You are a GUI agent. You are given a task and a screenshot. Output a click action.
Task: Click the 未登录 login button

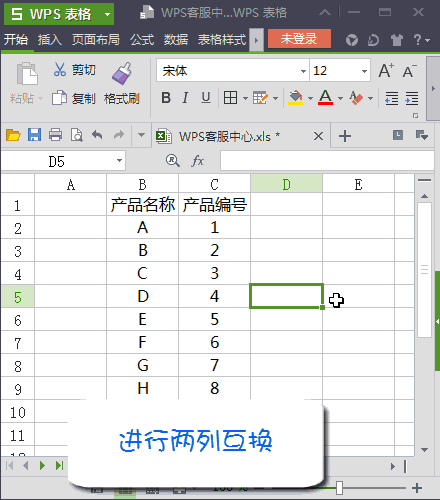(x=299, y=39)
